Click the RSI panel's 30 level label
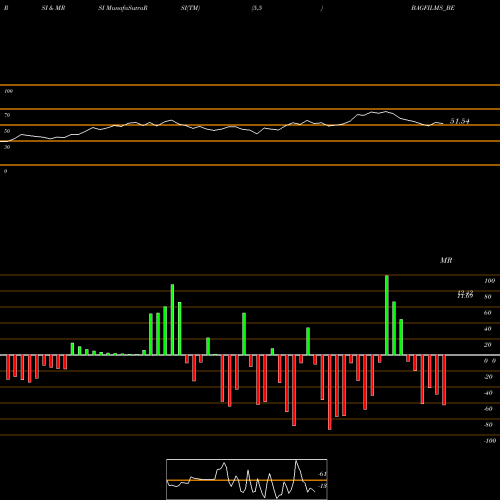This screenshot has width=500, height=500. pos(7,147)
